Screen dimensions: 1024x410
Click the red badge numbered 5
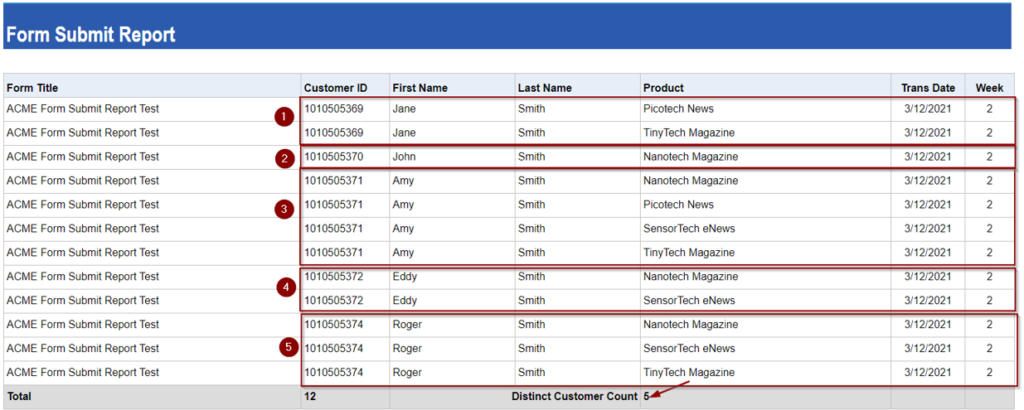pyautogui.click(x=289, y=347)
